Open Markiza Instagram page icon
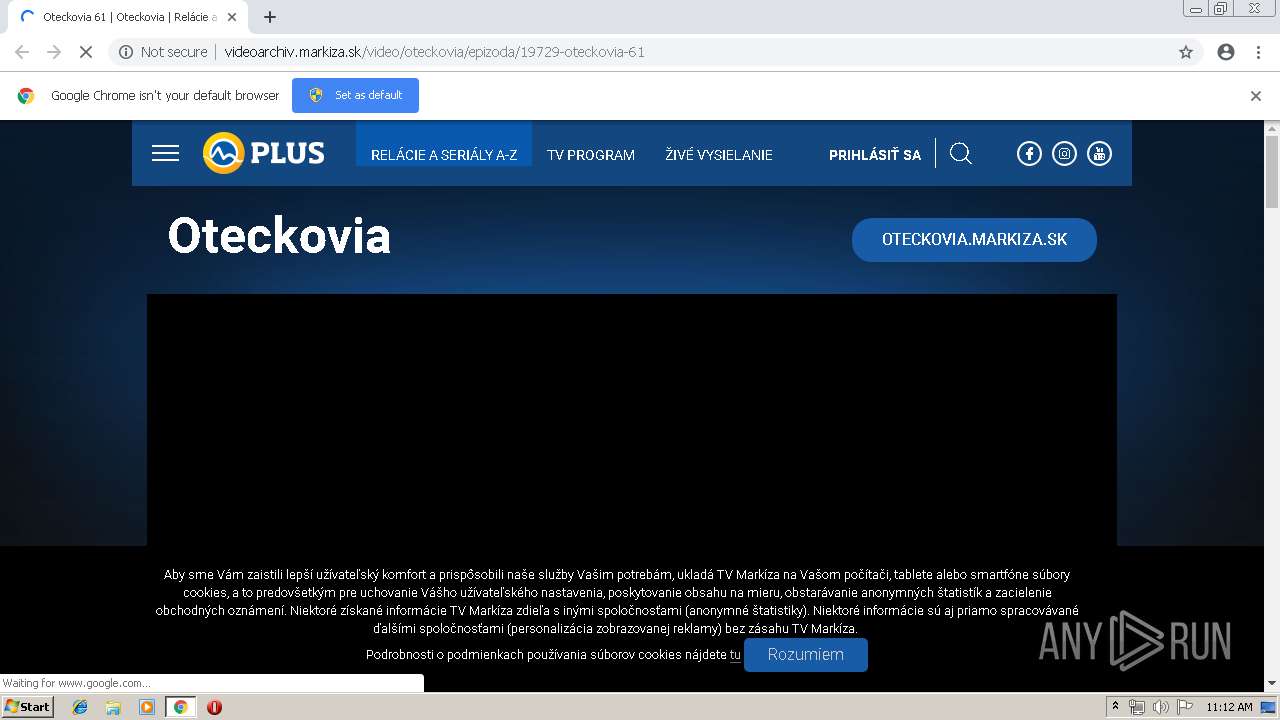Screen dimensions: 1280x720 tap(1064, 153)
